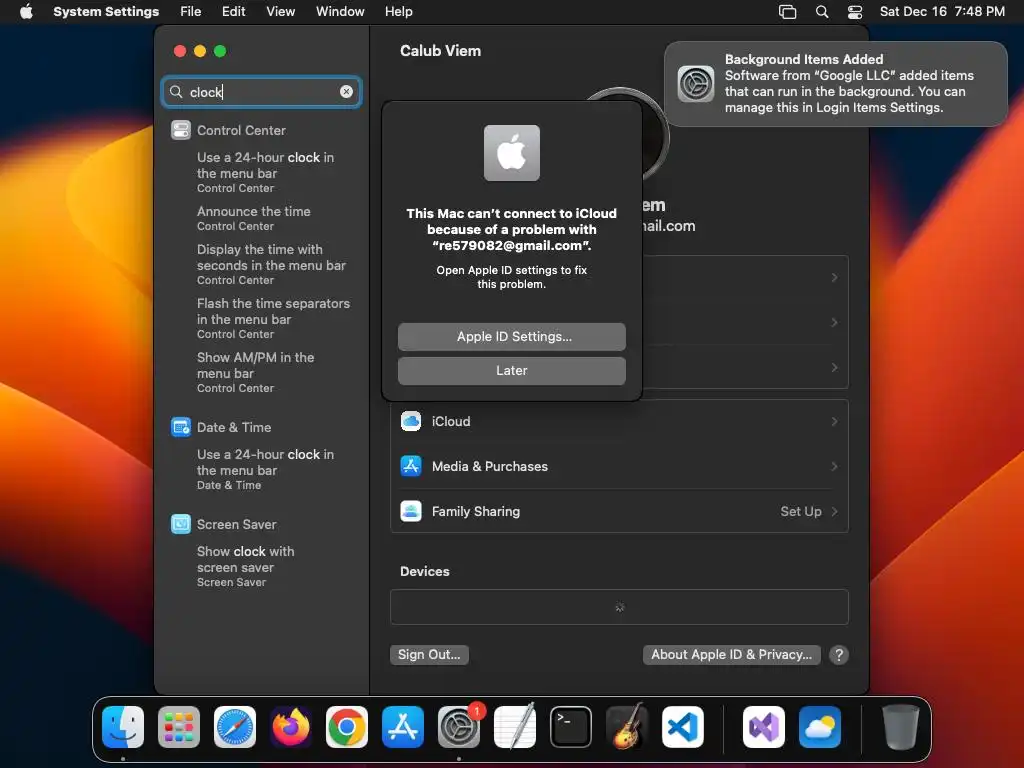
Task: Open the help question mark button
Action: coord(839,654)
